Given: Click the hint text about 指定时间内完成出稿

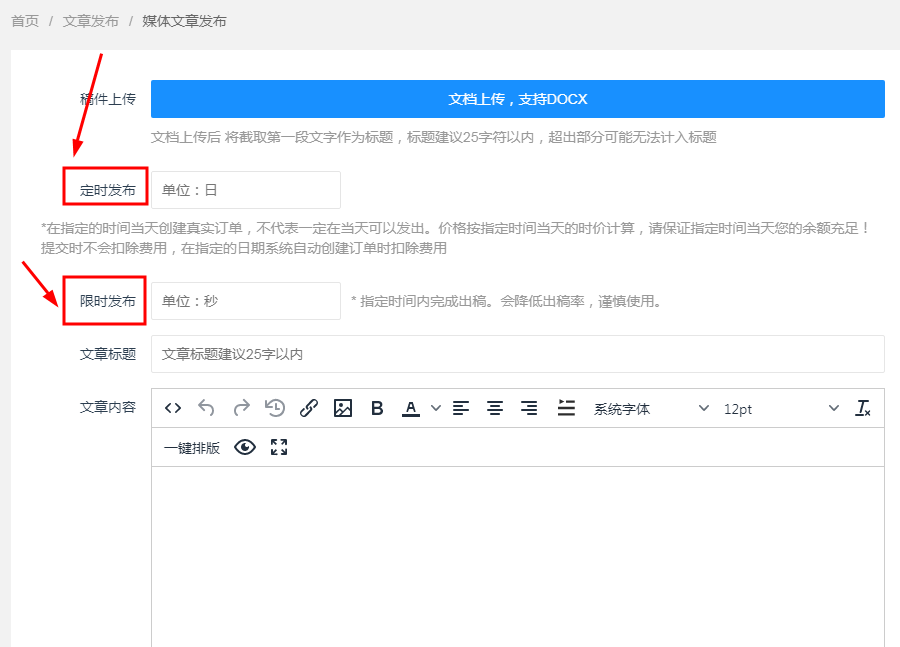Looking at the screenshot, I should pos(506,301).
